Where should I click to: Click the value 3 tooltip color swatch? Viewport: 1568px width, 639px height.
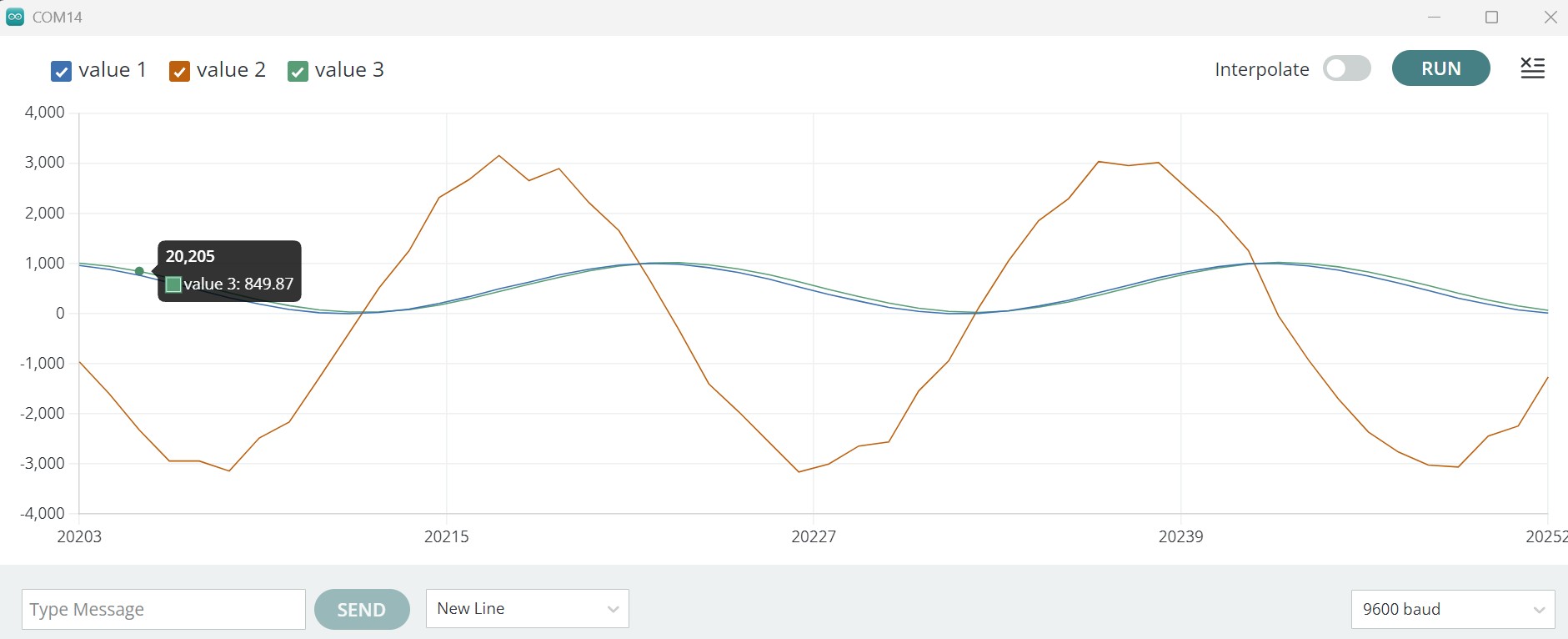(173, 284)
